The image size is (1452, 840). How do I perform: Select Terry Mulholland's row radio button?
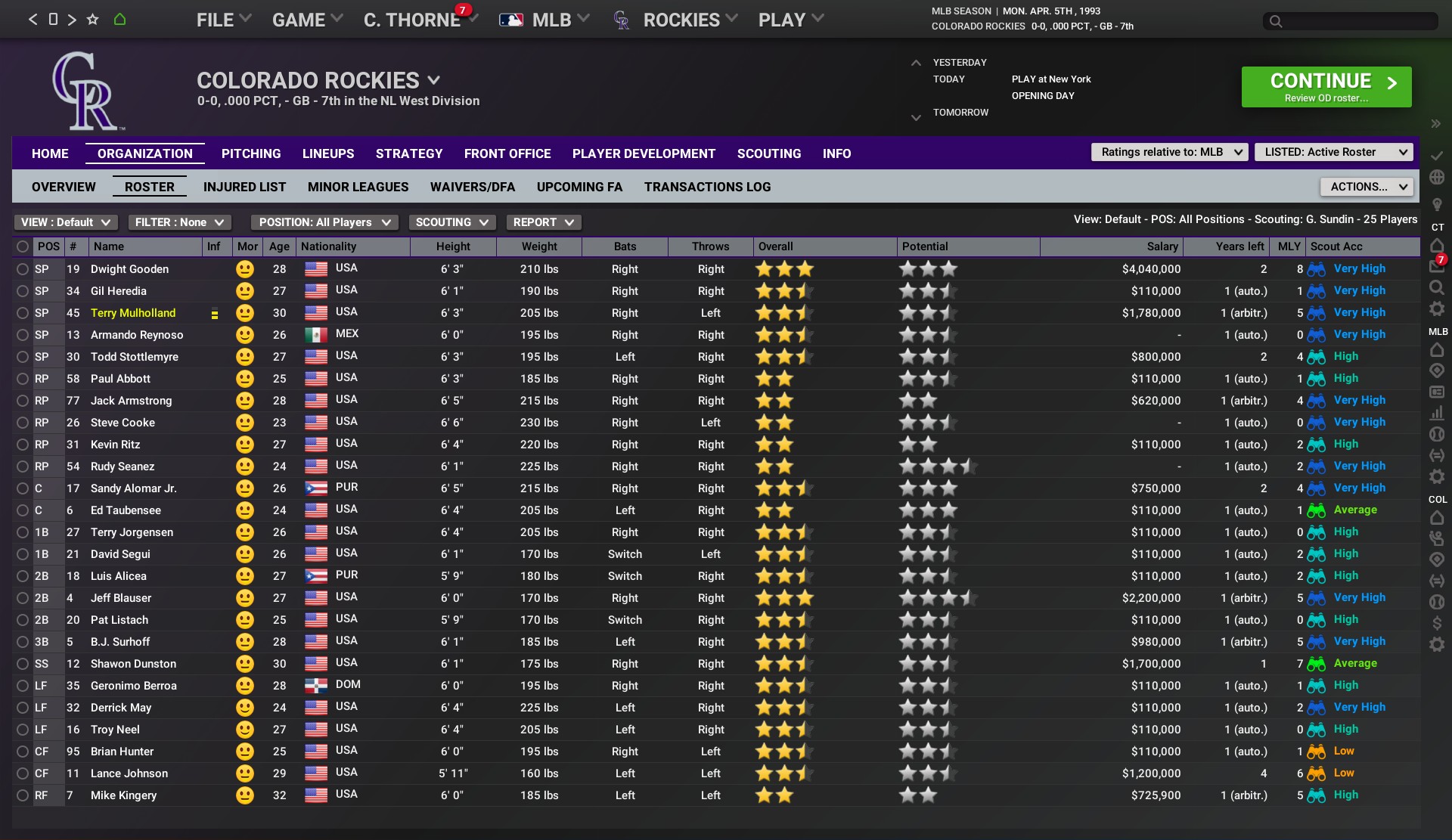[x=23, y=313]
